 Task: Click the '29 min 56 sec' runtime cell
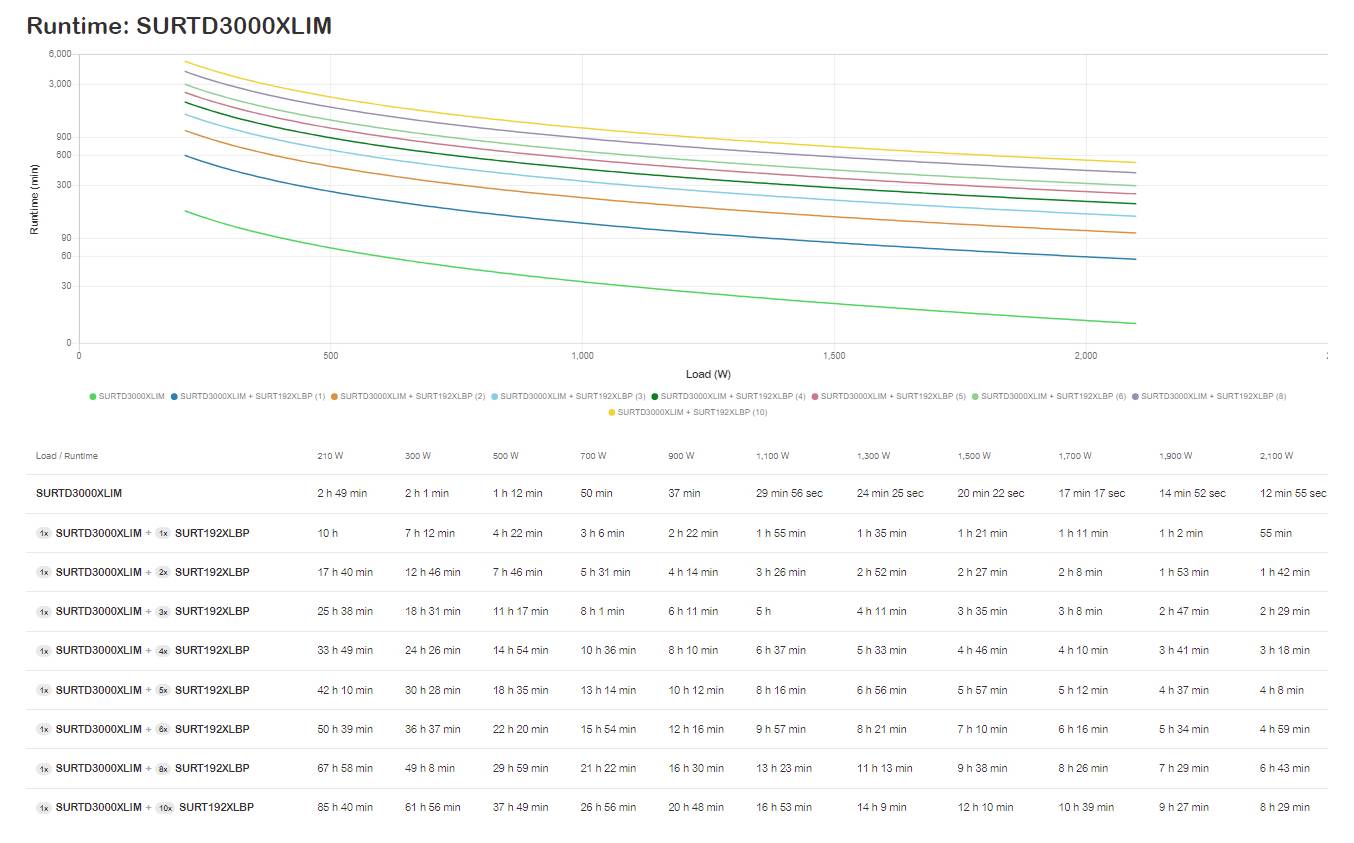point(790,493)
